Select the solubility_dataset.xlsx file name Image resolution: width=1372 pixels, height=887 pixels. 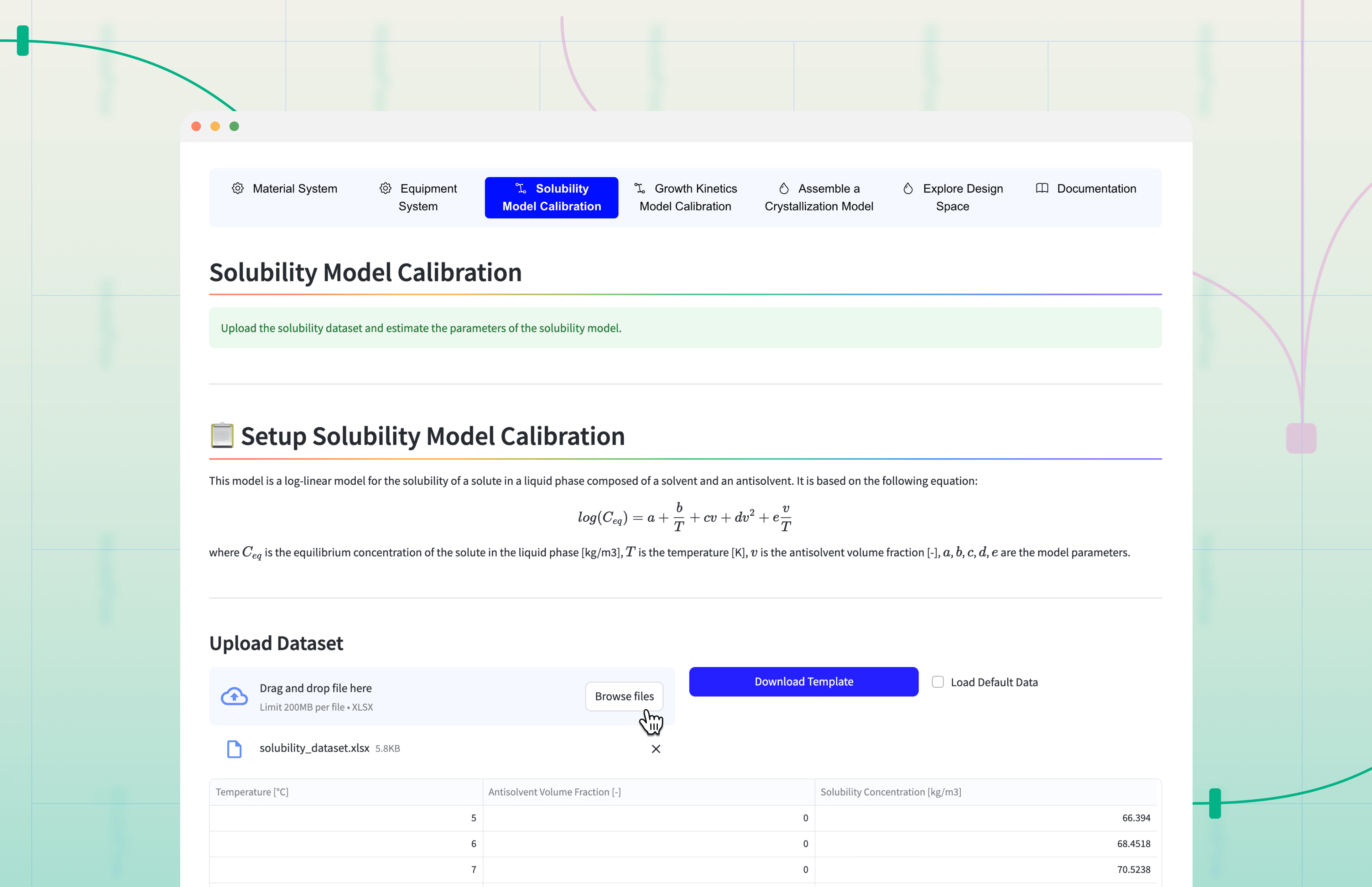coord(315,748)
